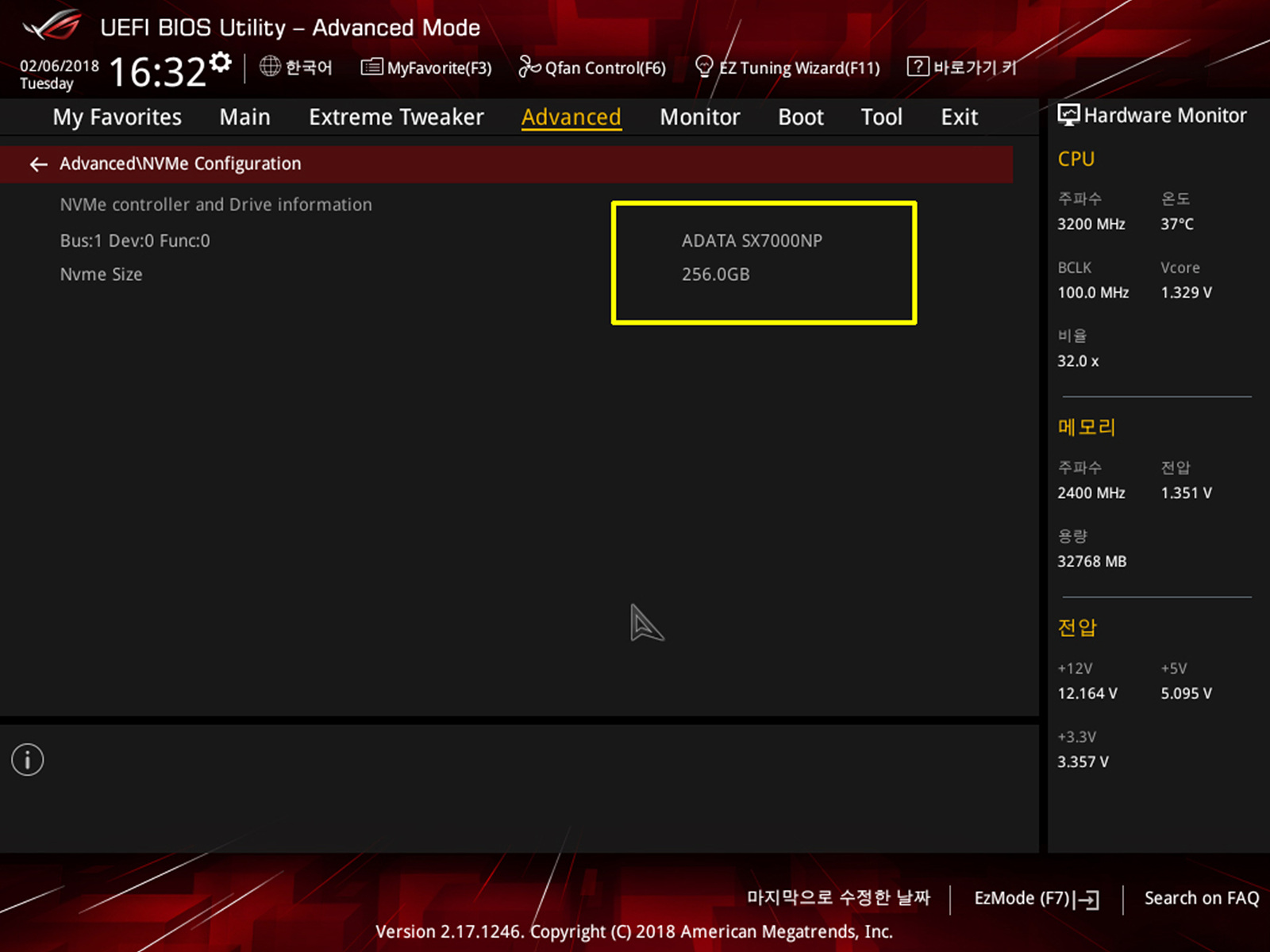
Task: Click the MyFavorite list icon
Action: [x=371, y=67]
